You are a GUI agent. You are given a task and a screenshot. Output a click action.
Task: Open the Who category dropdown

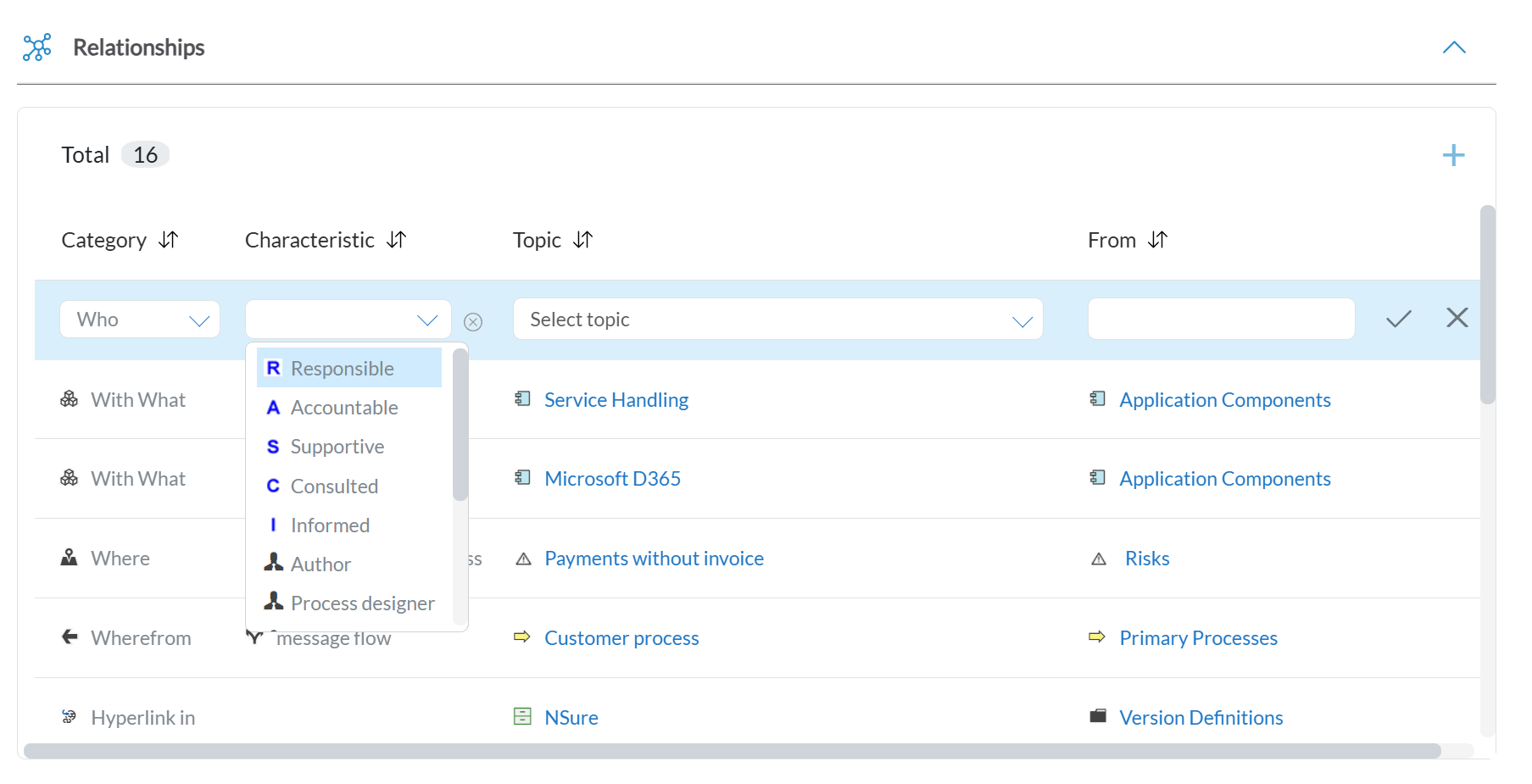(140, 320)
